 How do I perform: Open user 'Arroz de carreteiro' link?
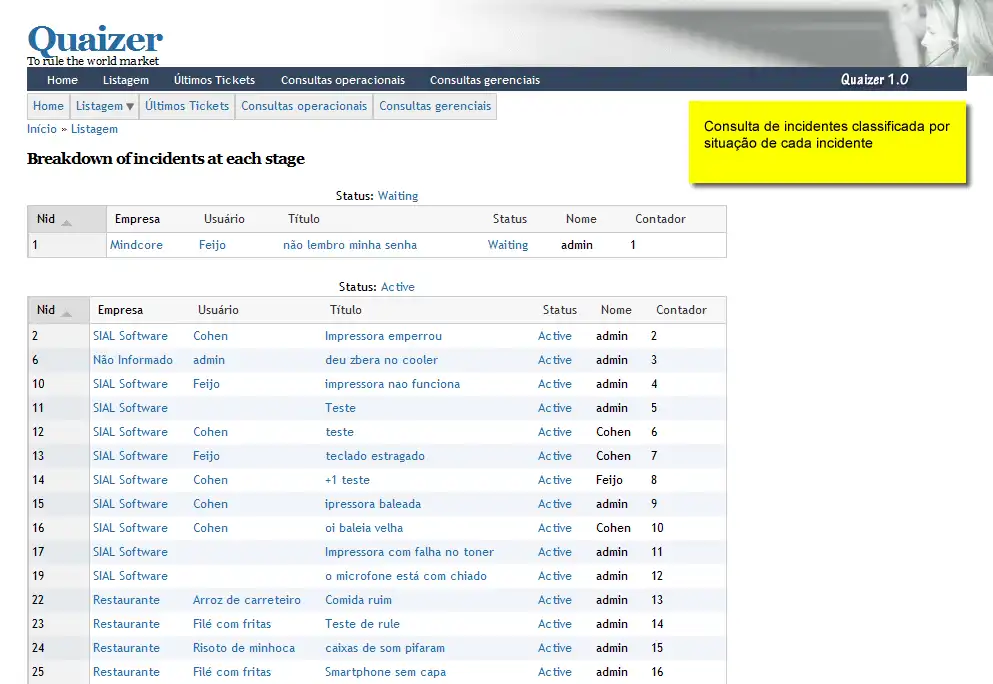[x=246, y=600]
